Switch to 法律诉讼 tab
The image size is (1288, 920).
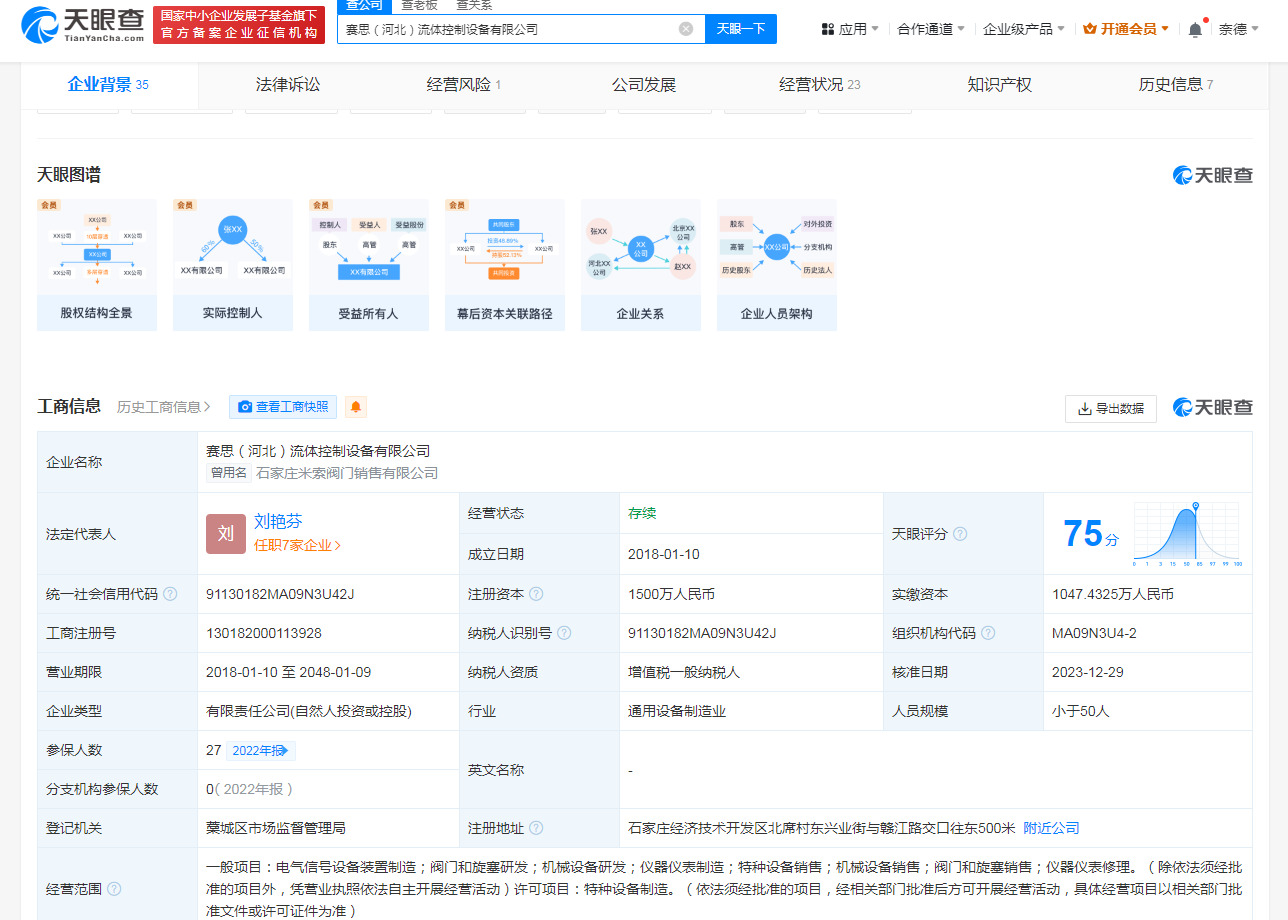click(x=288, y=85)
